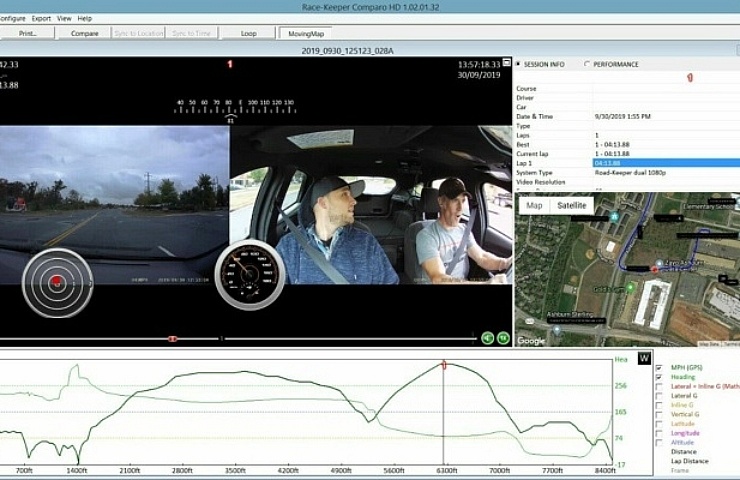Enable the Inline G checkbox

659,405
